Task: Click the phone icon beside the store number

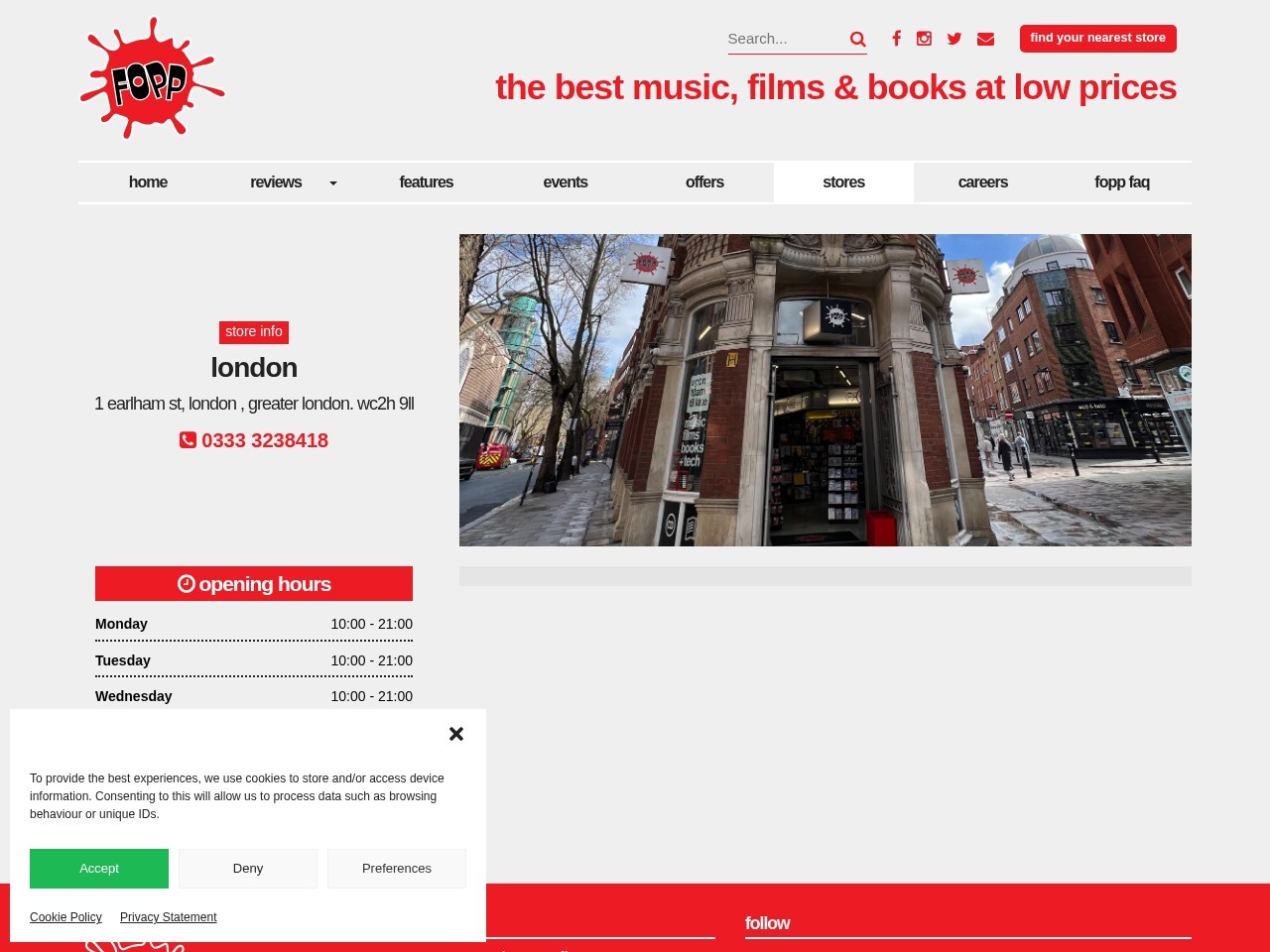Action: (x=189, y=440)
